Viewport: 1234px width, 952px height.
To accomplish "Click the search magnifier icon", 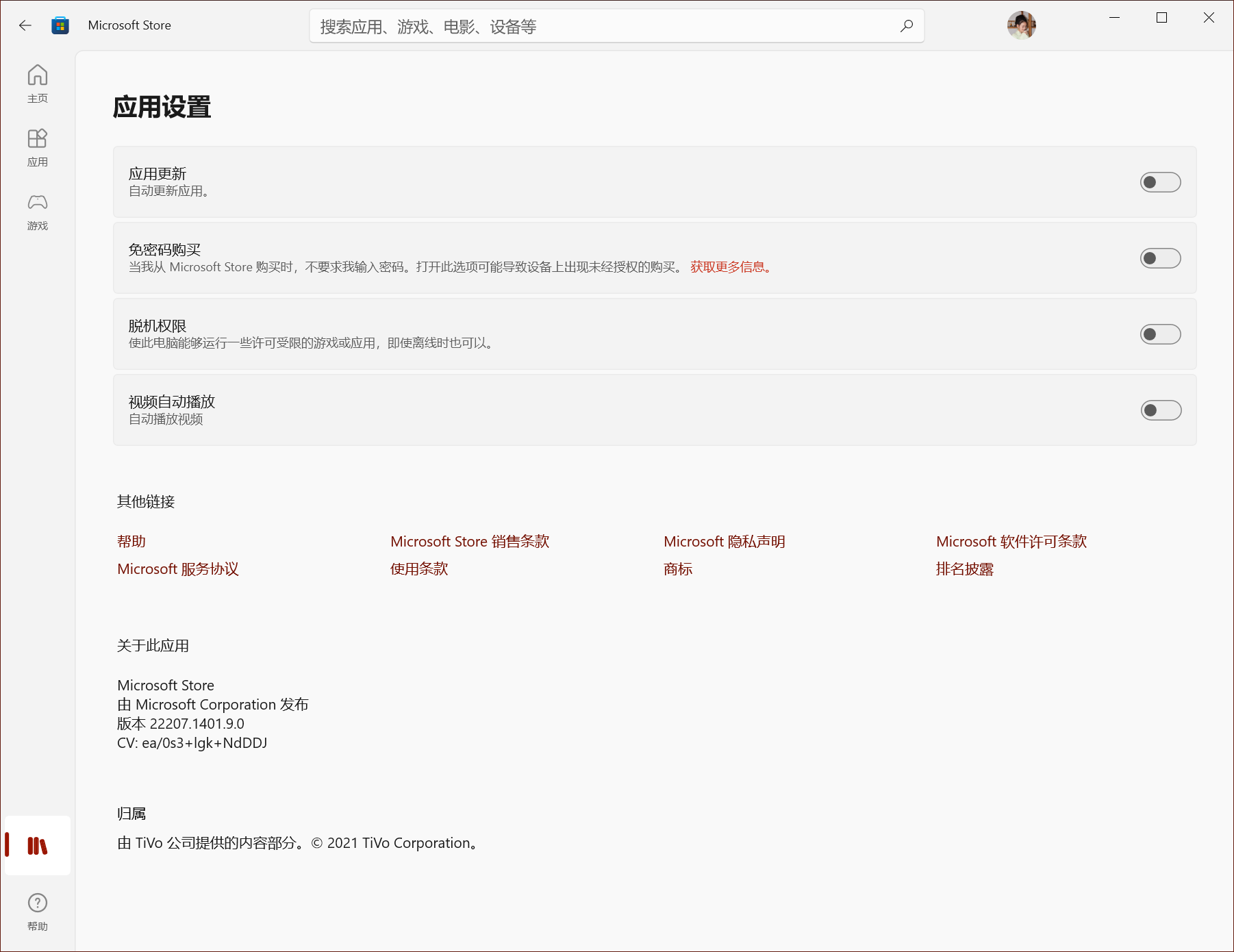I will (907, 26).
